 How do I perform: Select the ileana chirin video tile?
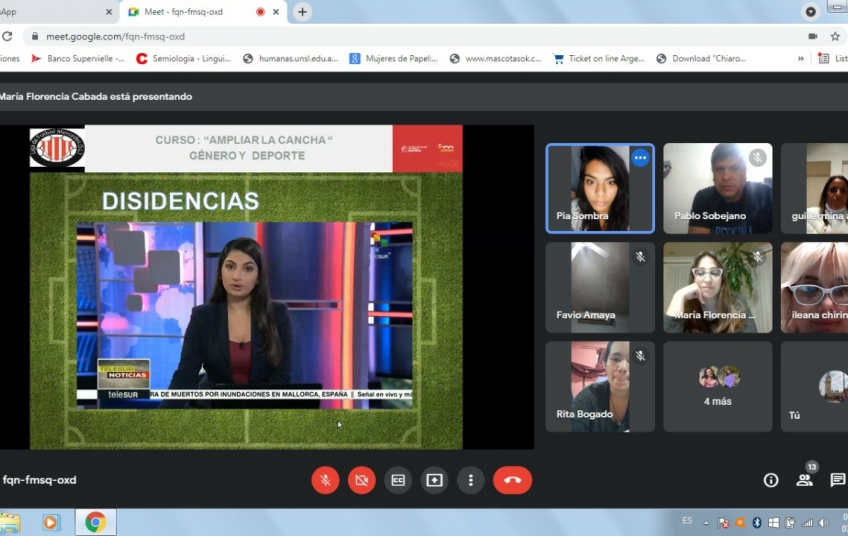(814, 287)
